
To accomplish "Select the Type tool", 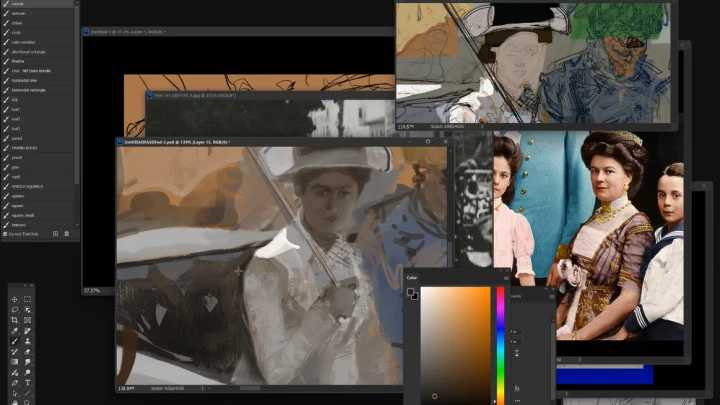I will click(x=28, y=383).
